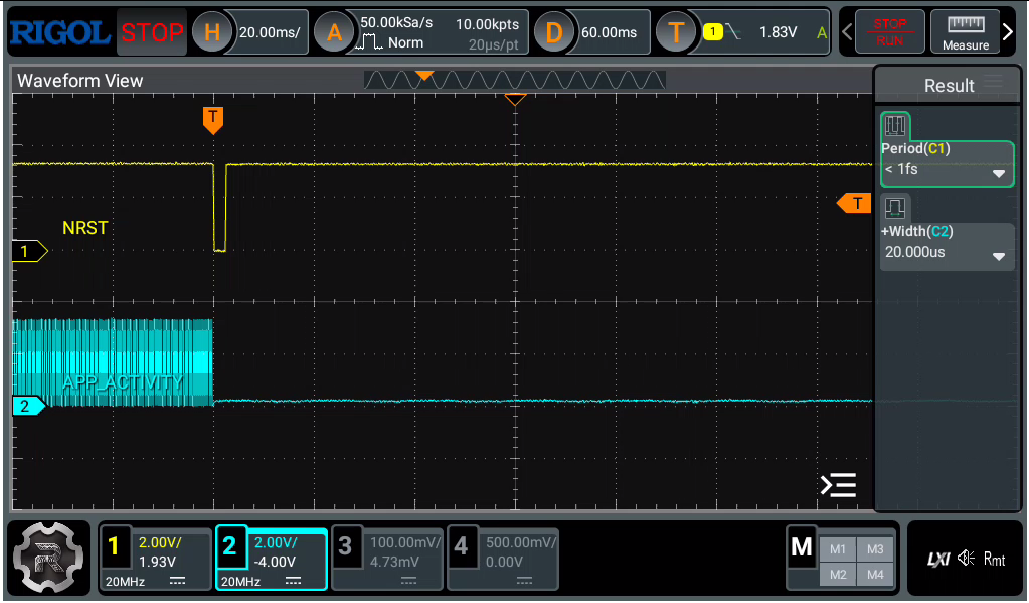Open the Result panel menu icon
Screen dimensions: 1029x603
coord(994,82)
